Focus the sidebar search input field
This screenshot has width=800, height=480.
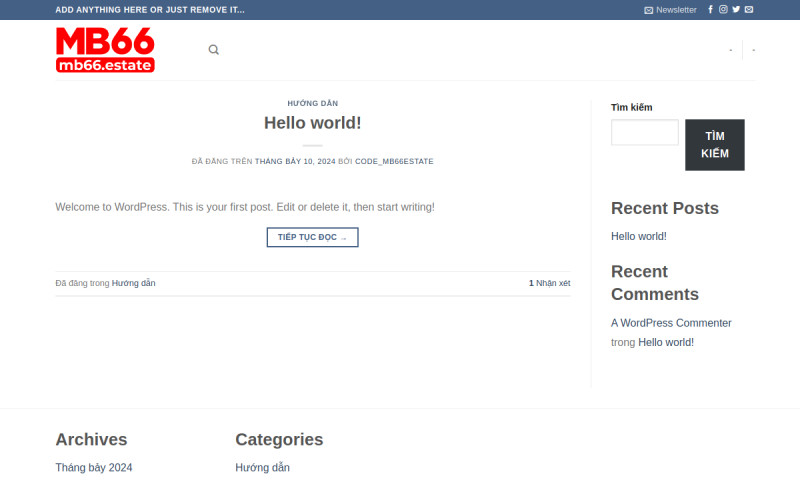tap(644, 133)
